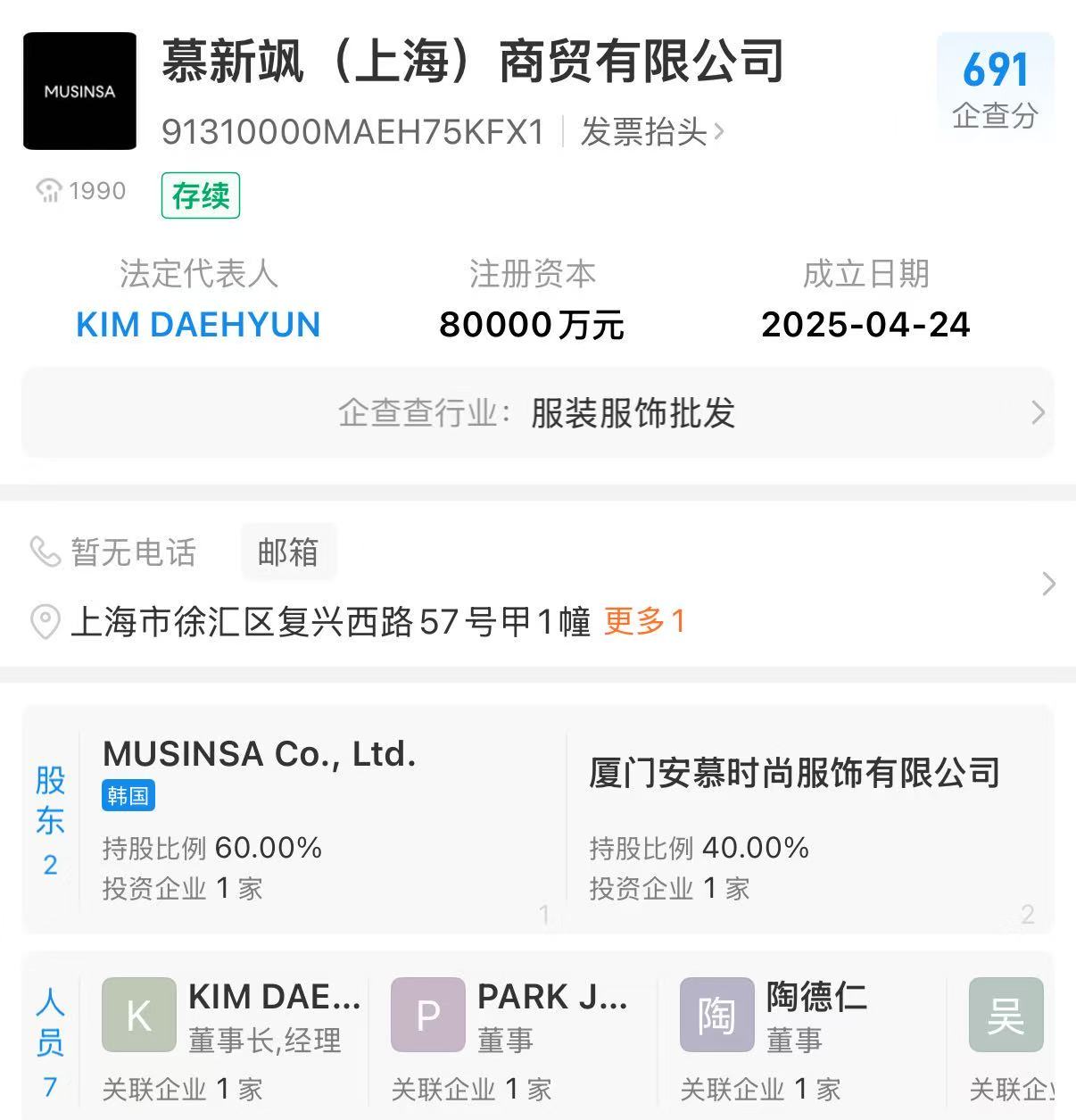
Task: Click the MUSINSA company logo
Action: (79, 91)
